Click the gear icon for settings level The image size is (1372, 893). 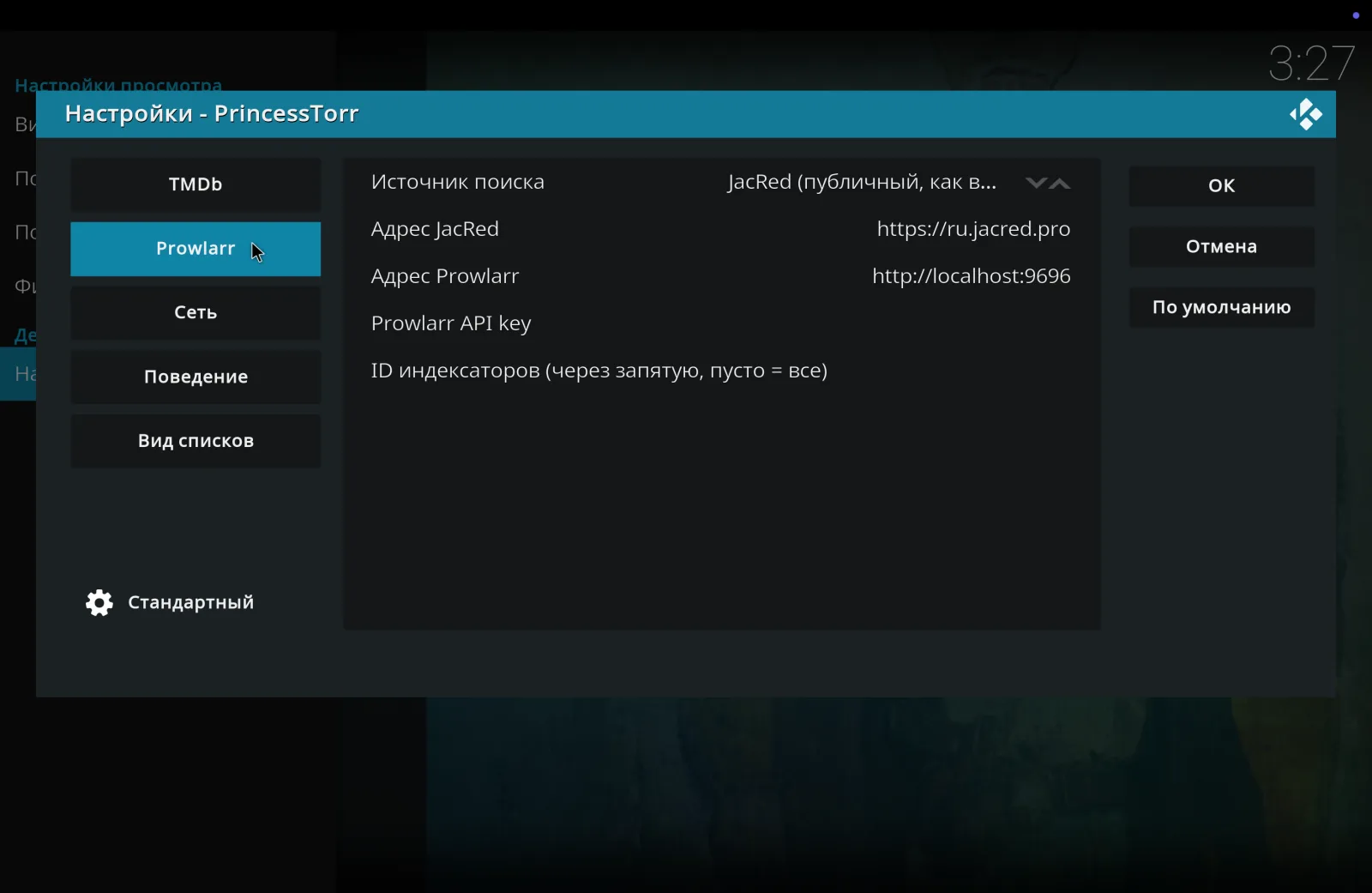click(x=99, y=603)
